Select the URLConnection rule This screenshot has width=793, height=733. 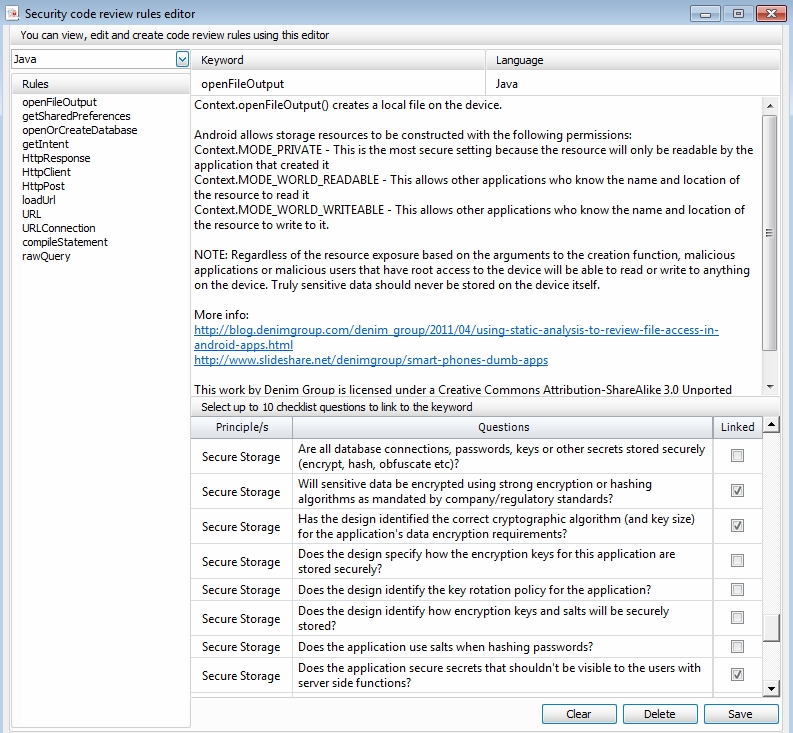coord(59,228)
